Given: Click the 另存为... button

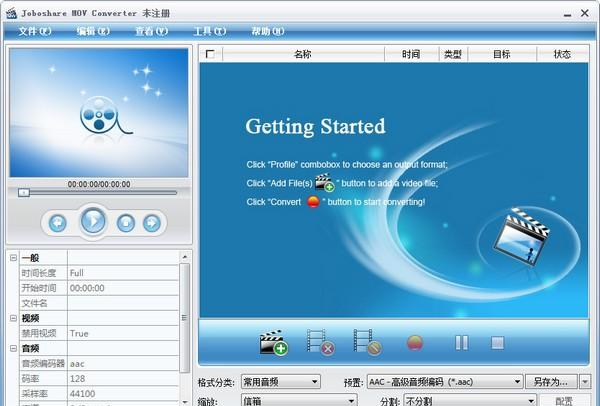Looking at the screenshot, I should (x=551, y=382).
